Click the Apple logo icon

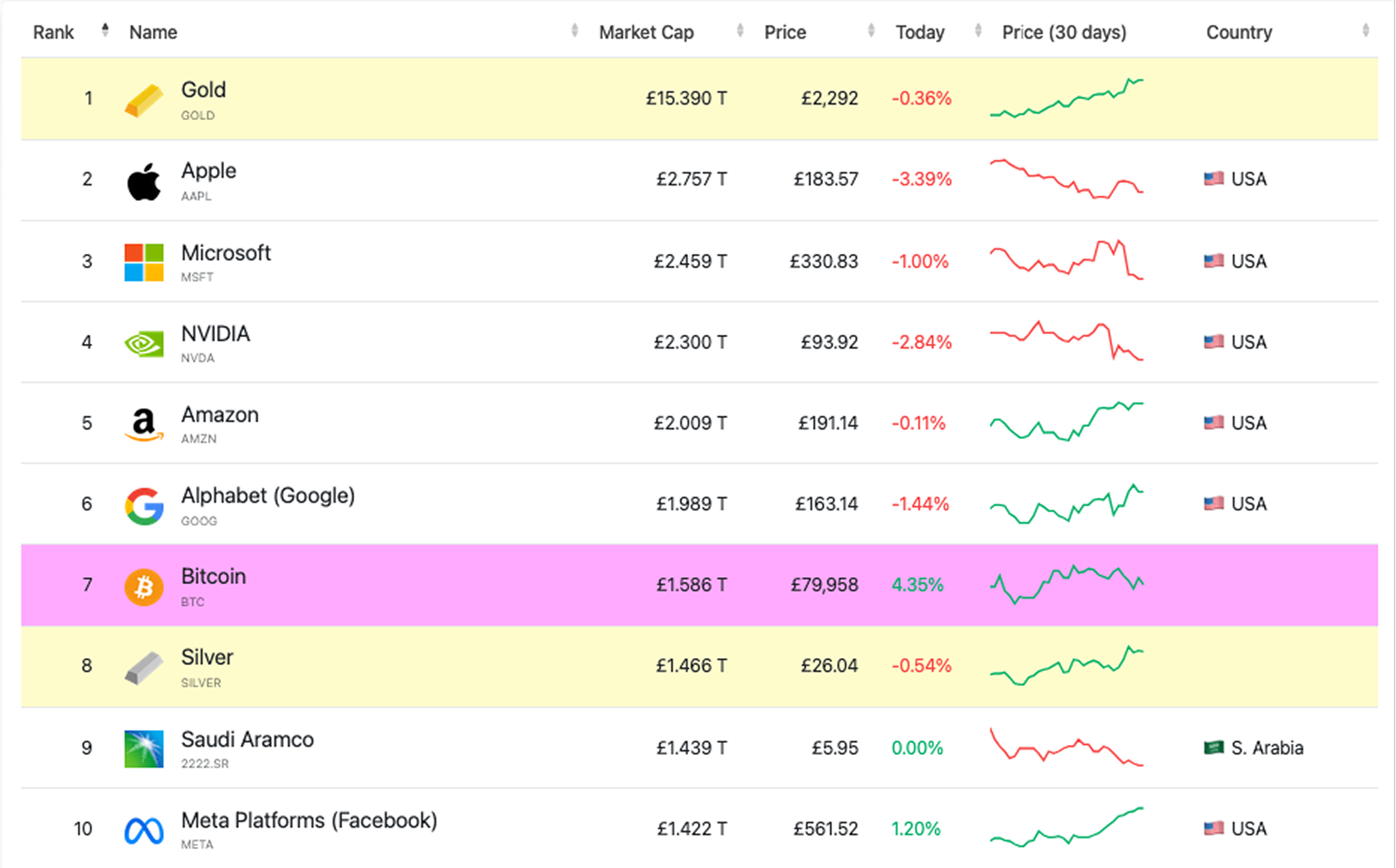tap(144, 181)
